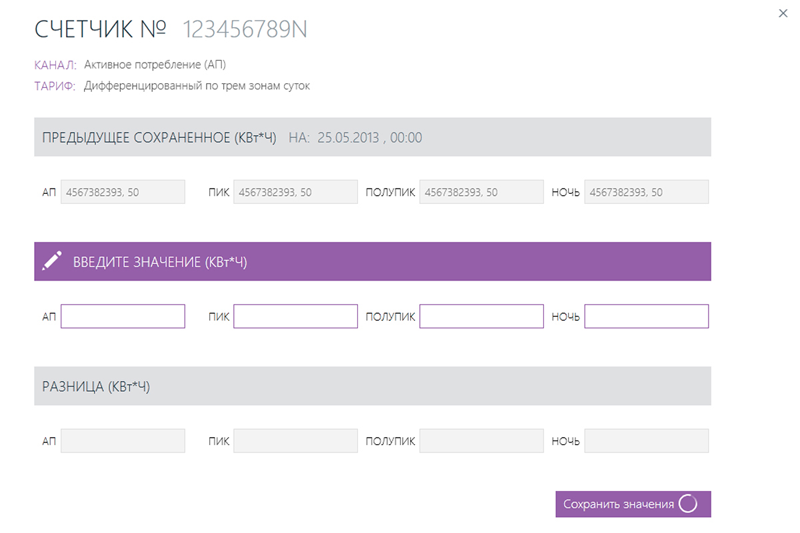Click the "Разница (кВт*ч)" section header
Viewport: 800px width, 533px height.
96,386
